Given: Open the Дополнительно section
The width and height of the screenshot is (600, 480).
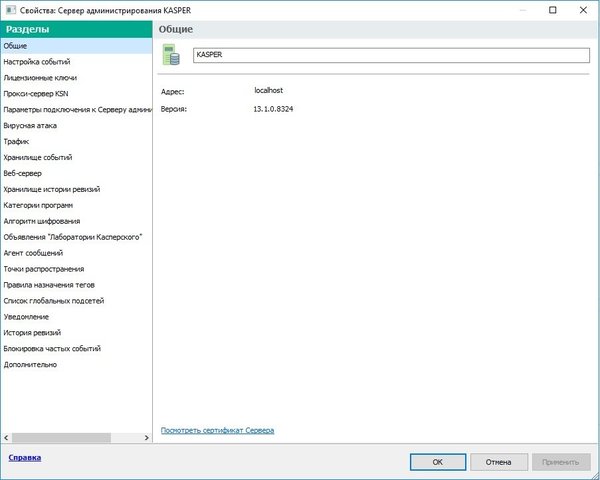Looking at the screenshot, I should [x=30, y=365].
